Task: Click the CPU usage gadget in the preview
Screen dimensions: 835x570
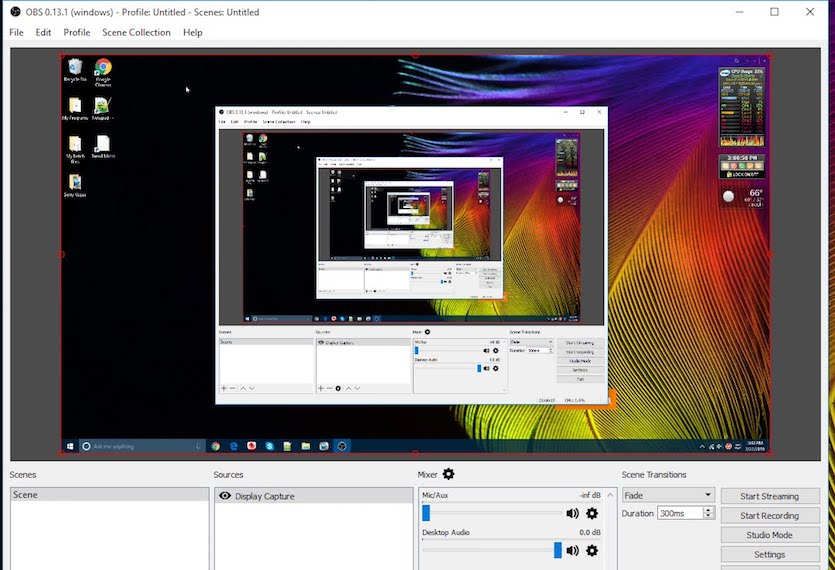Action: (742, 107)
